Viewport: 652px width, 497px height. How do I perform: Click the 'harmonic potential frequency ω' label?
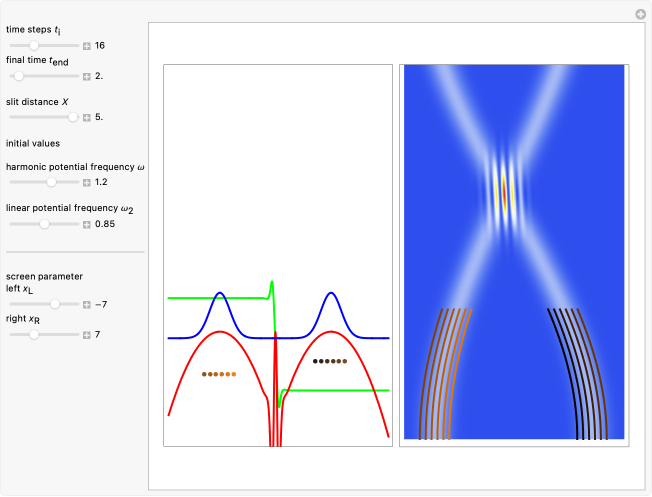(x=75, y=167)
